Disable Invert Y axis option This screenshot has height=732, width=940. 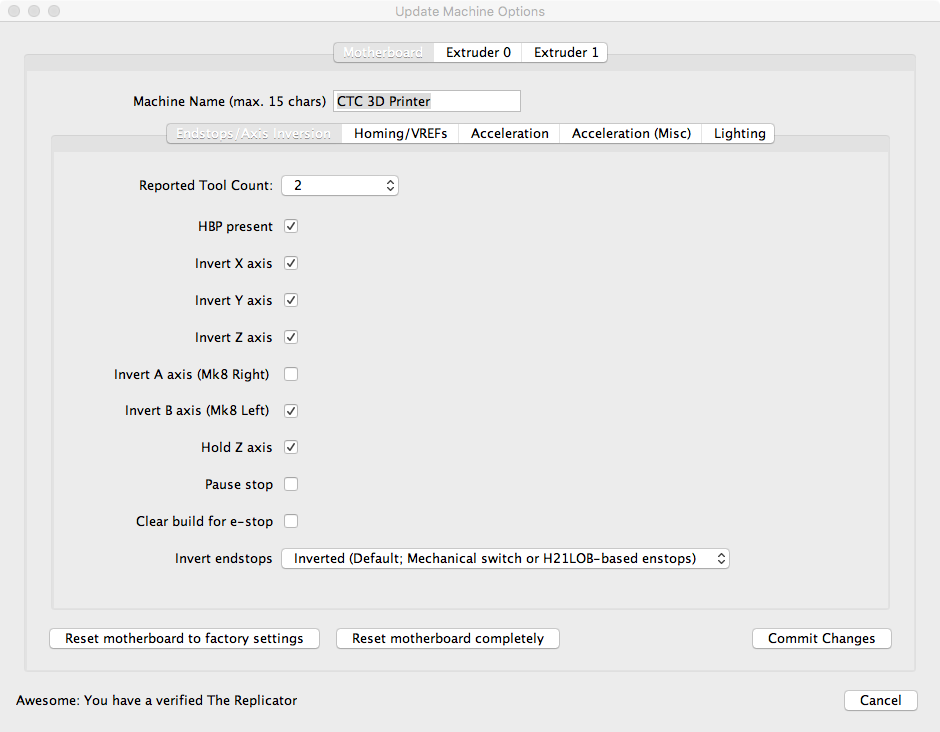pyautogui.click(x=291, y=300)
